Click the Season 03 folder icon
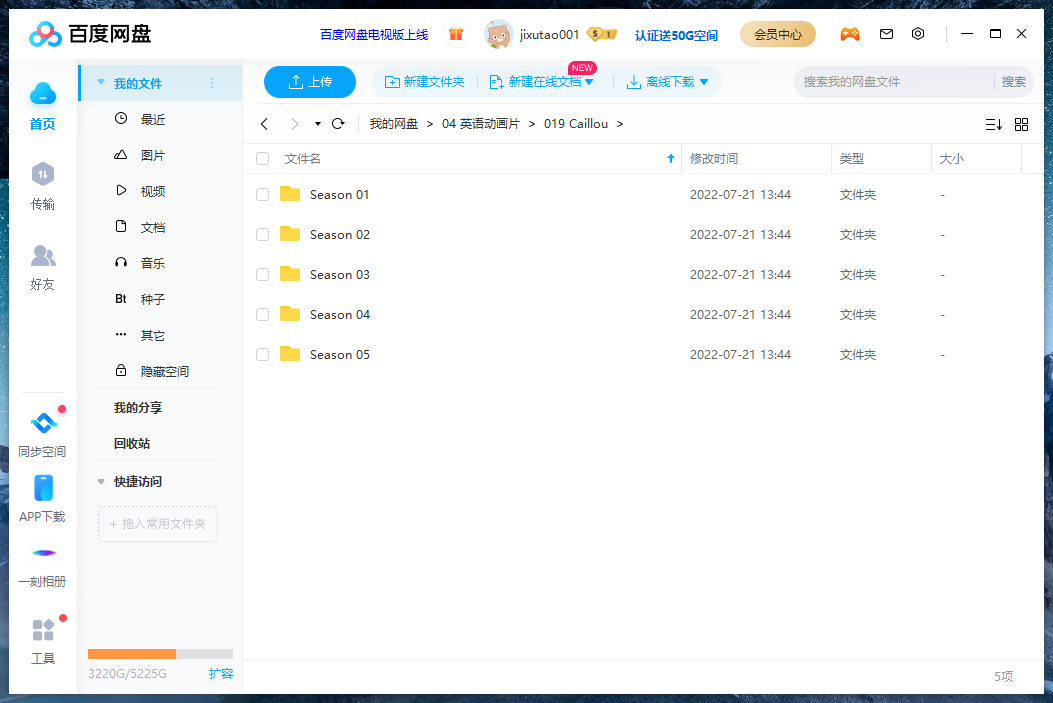Viewport: 1053px width, 703px height. pyautogui.click(x=290, y=274)
